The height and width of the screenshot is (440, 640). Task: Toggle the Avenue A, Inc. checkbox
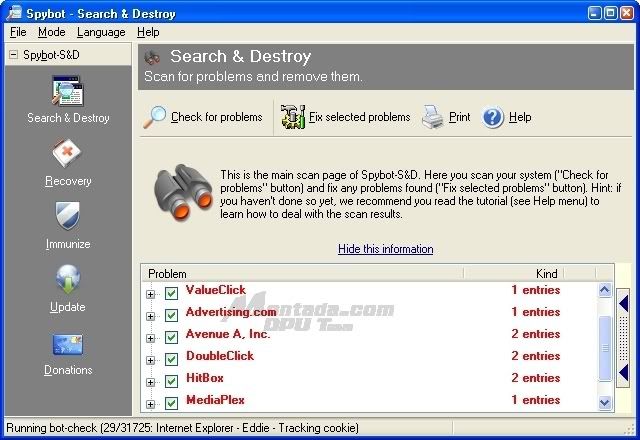point(171,337)
